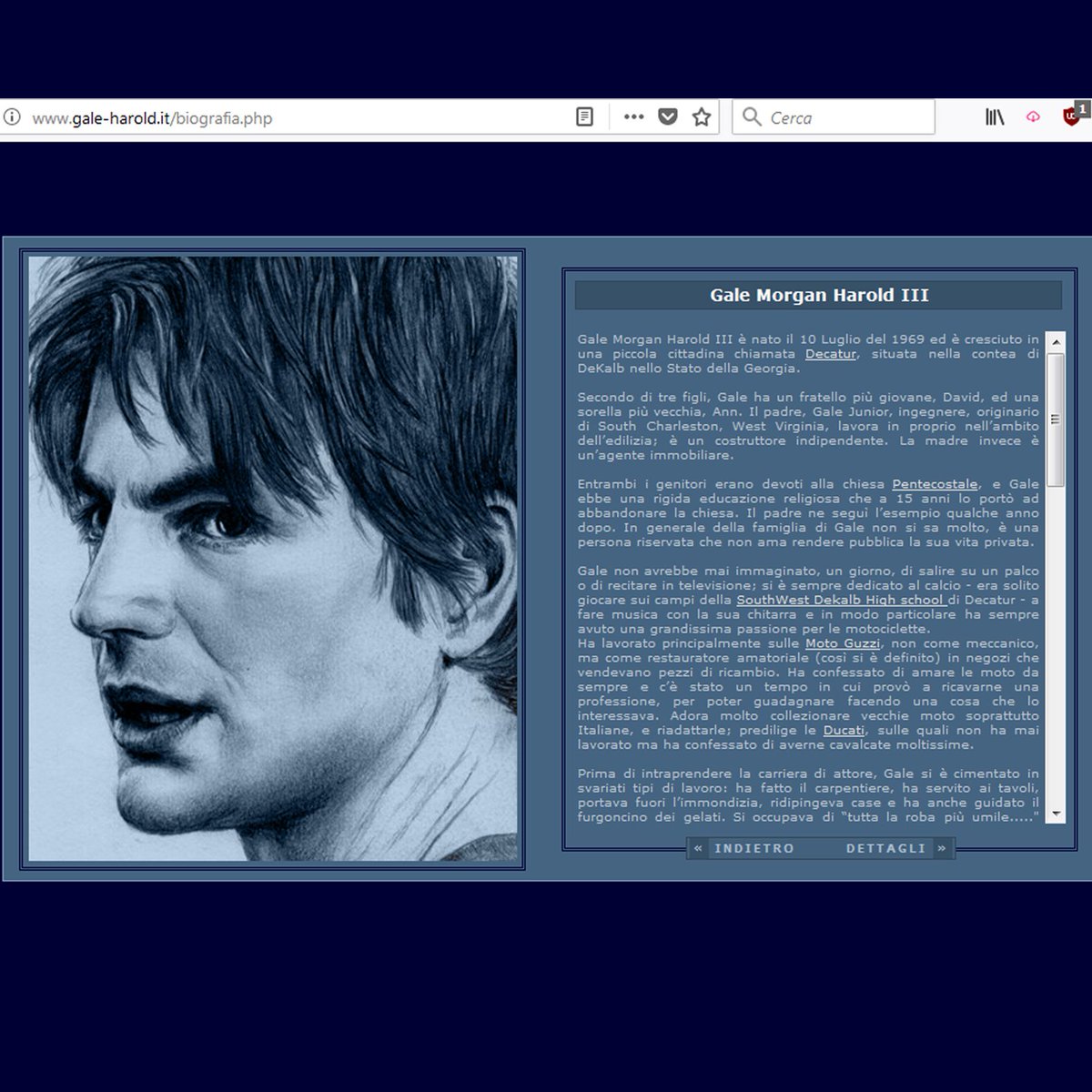
Task: Open the page actions three-dots menu
Action: tap(634, 117)
